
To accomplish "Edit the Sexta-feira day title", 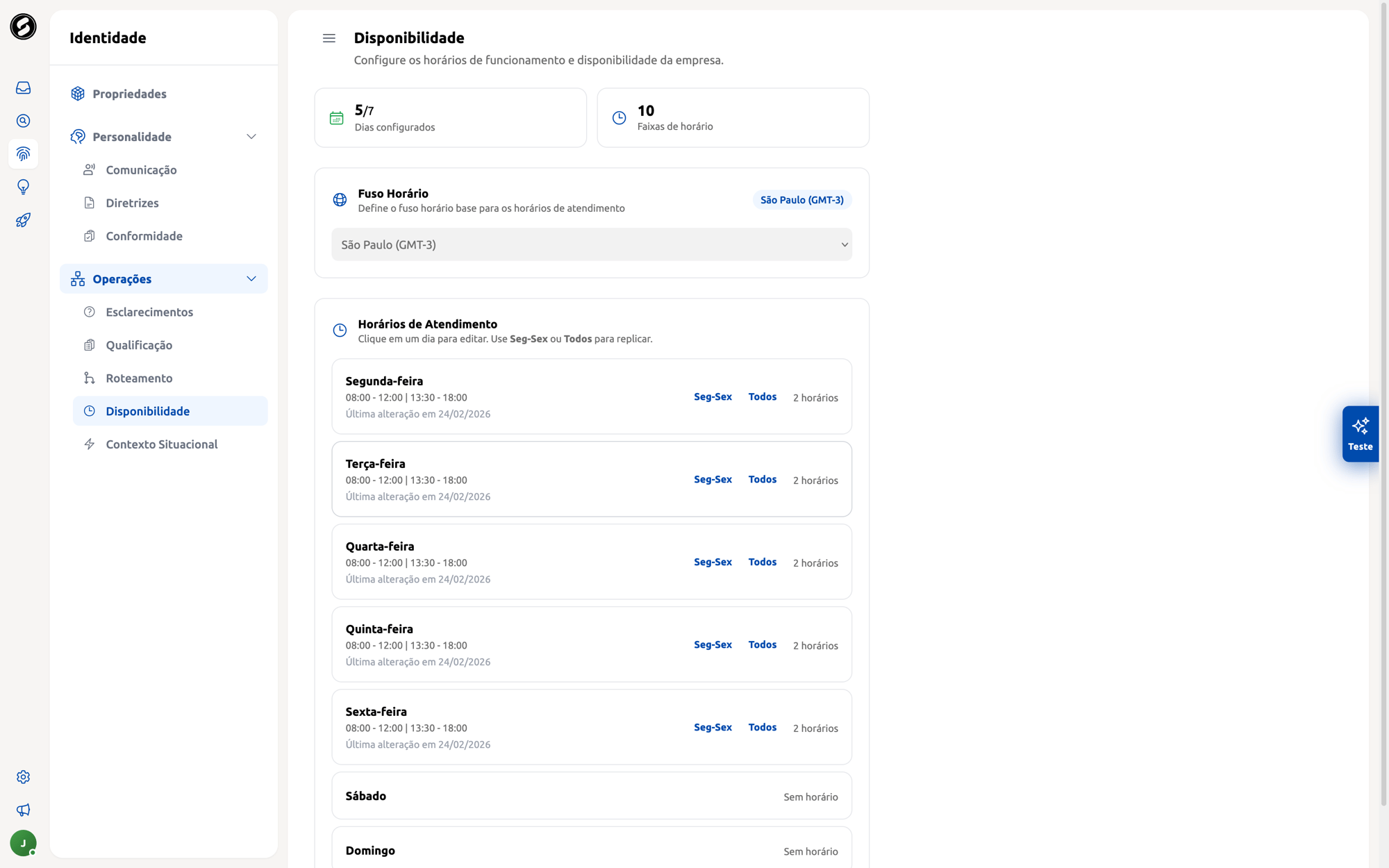I will coord(376,712).
